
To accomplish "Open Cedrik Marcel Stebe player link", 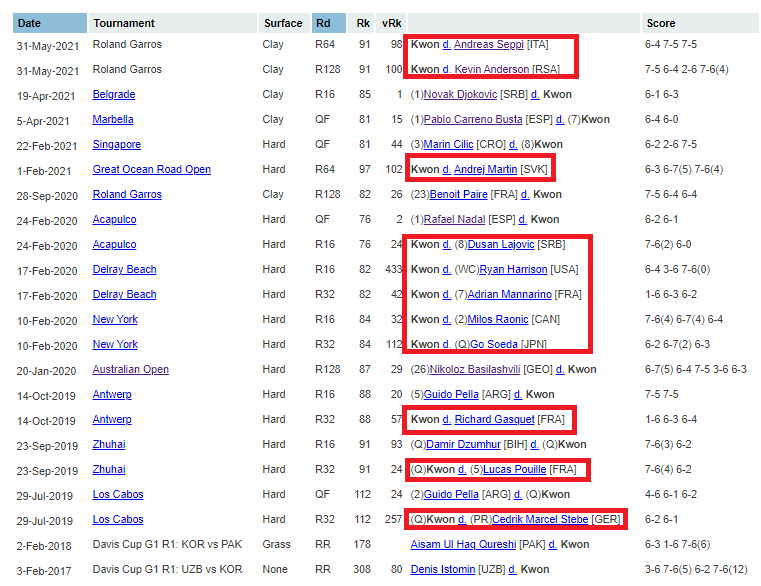I will (x=540, y=519).
